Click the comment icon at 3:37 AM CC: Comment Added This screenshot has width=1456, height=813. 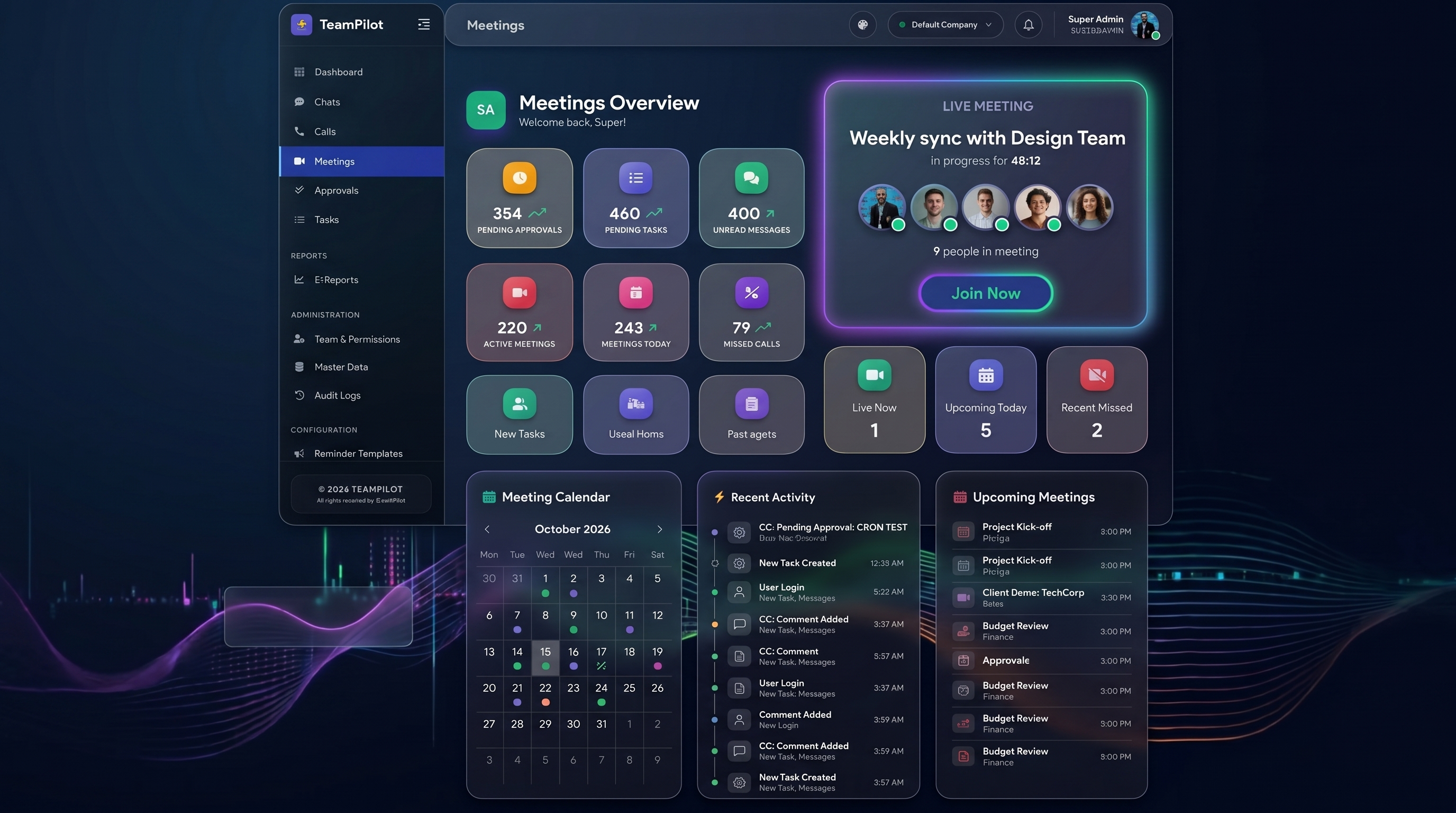(x=739, y=624)
